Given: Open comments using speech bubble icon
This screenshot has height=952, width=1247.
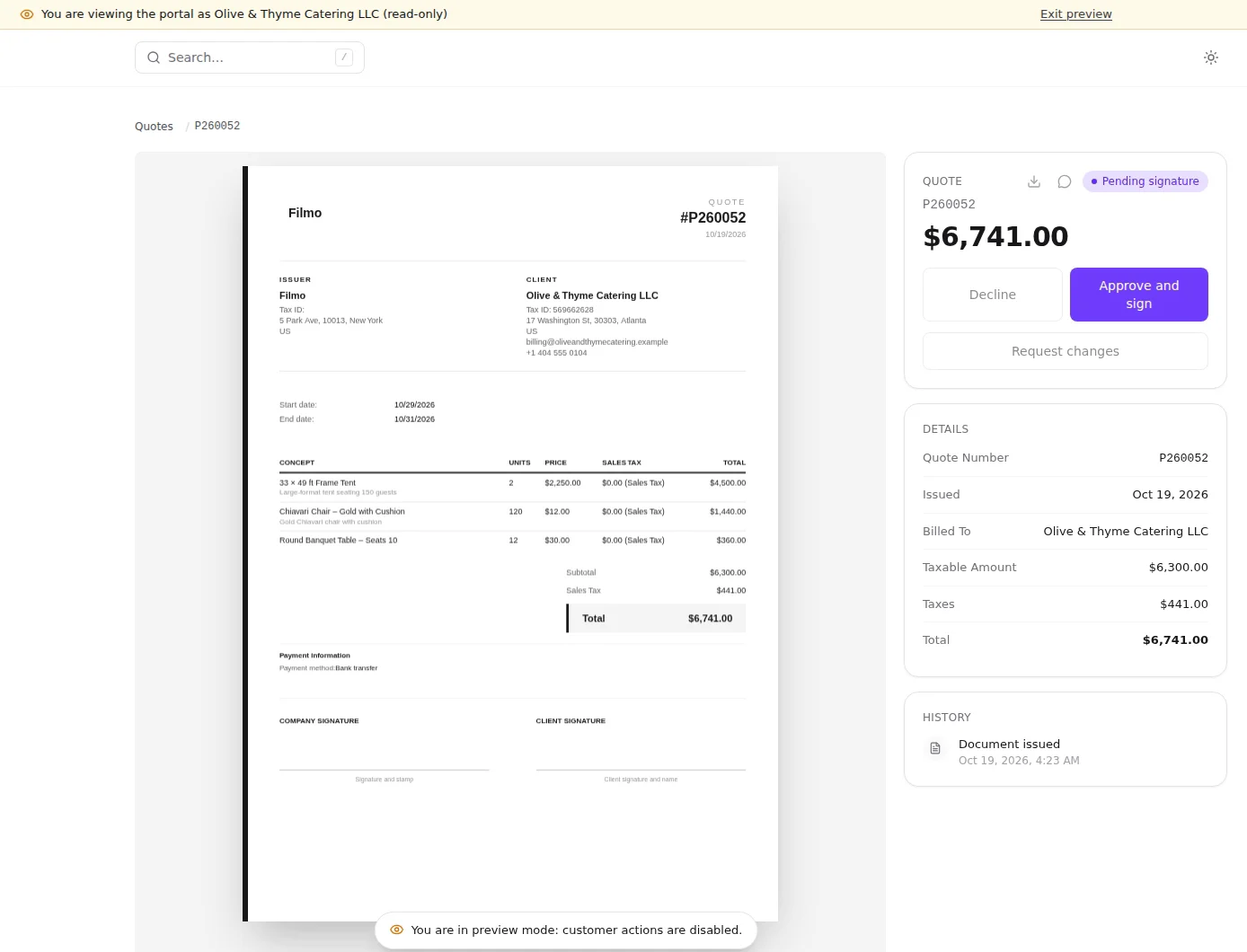Looking at the screenshot, I should tap(1065, 181).
